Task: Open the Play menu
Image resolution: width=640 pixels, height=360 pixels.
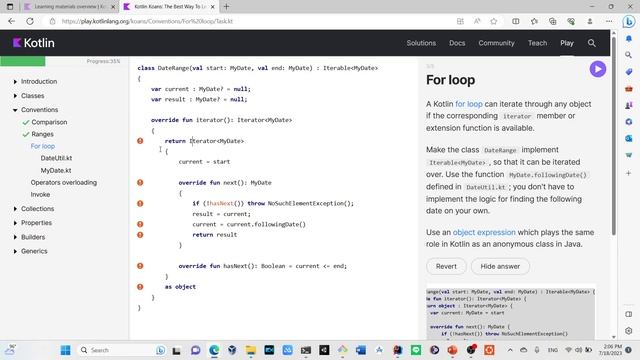Action: coord(567,43)
